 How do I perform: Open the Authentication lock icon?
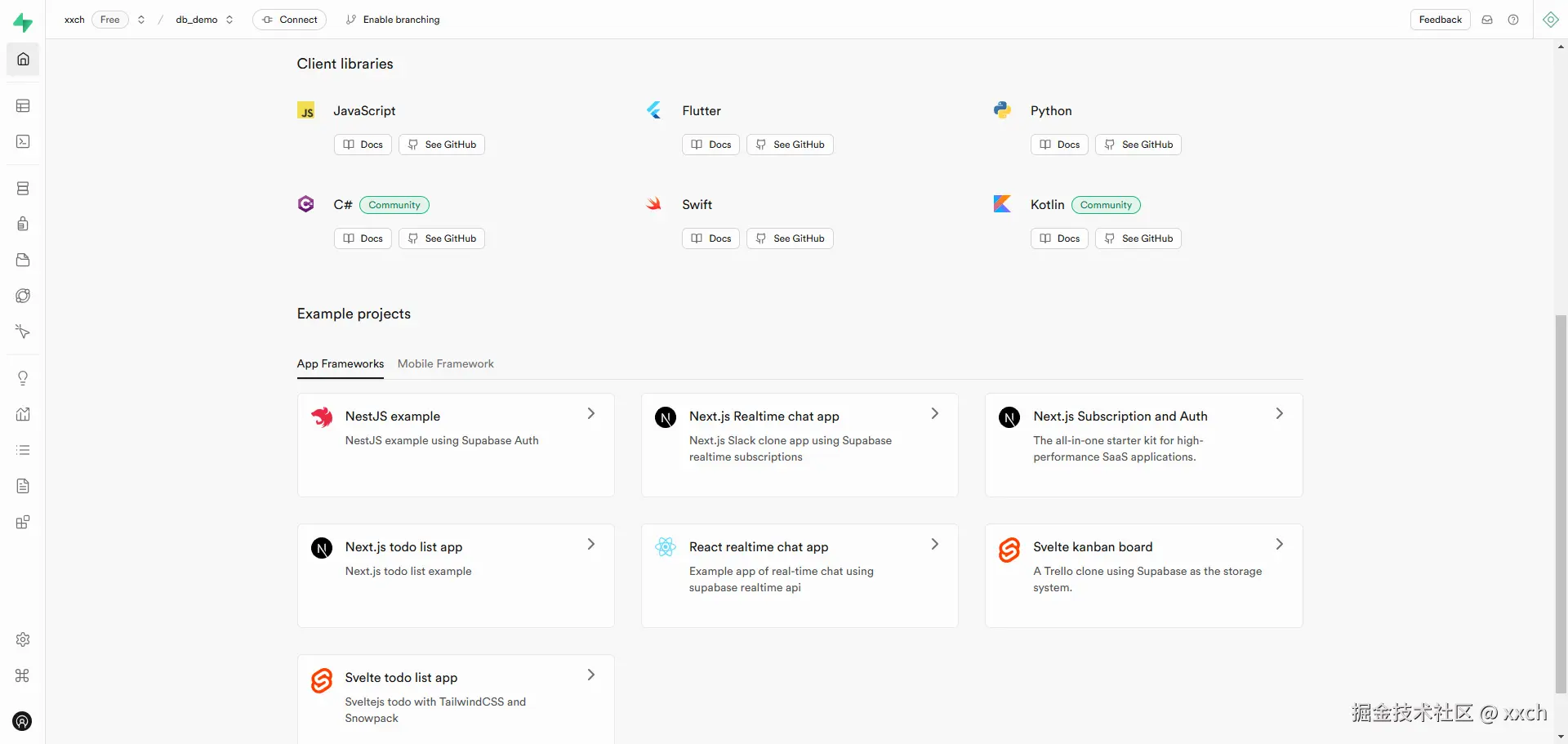coord(23,224)
